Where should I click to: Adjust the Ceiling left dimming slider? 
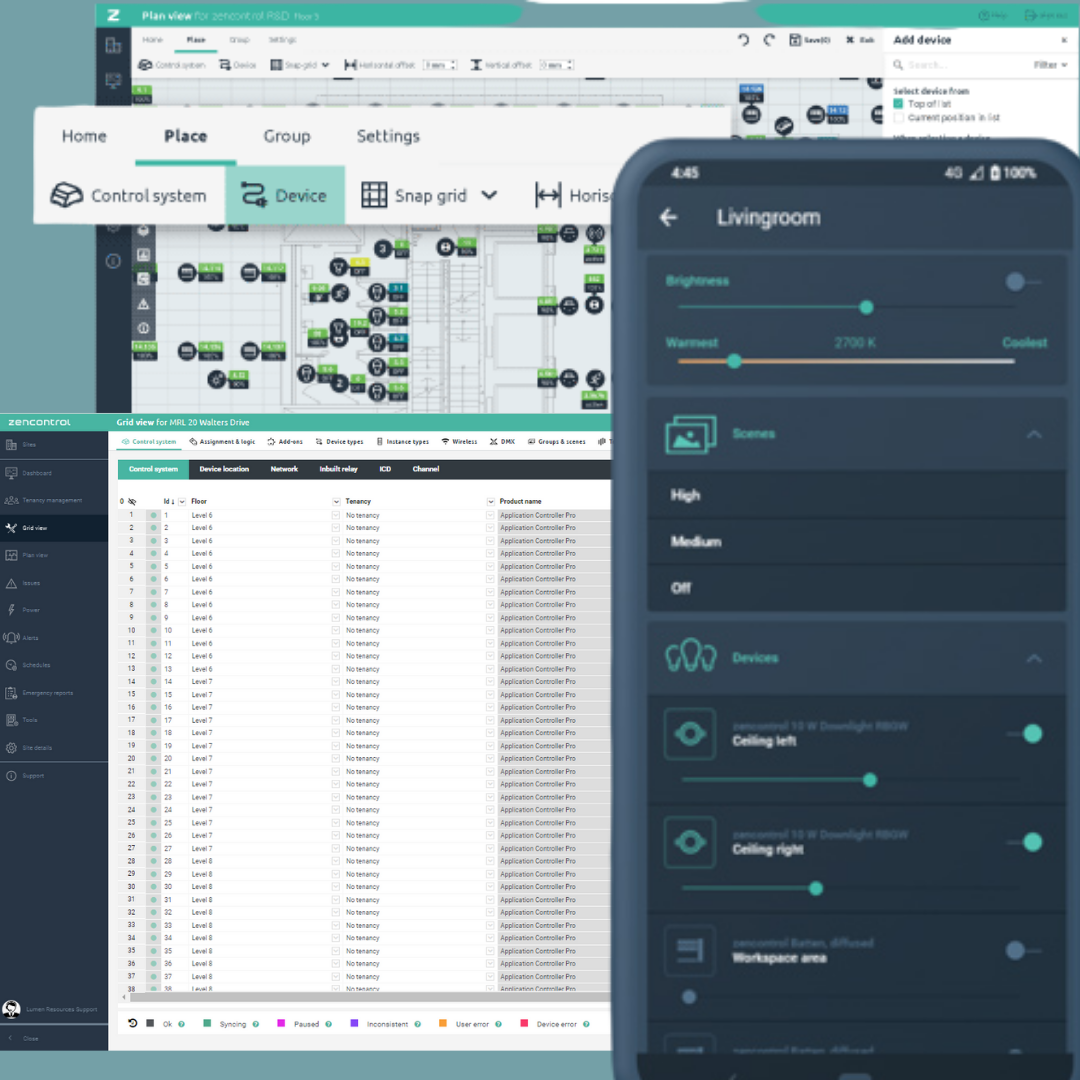[x=870, y=780]
